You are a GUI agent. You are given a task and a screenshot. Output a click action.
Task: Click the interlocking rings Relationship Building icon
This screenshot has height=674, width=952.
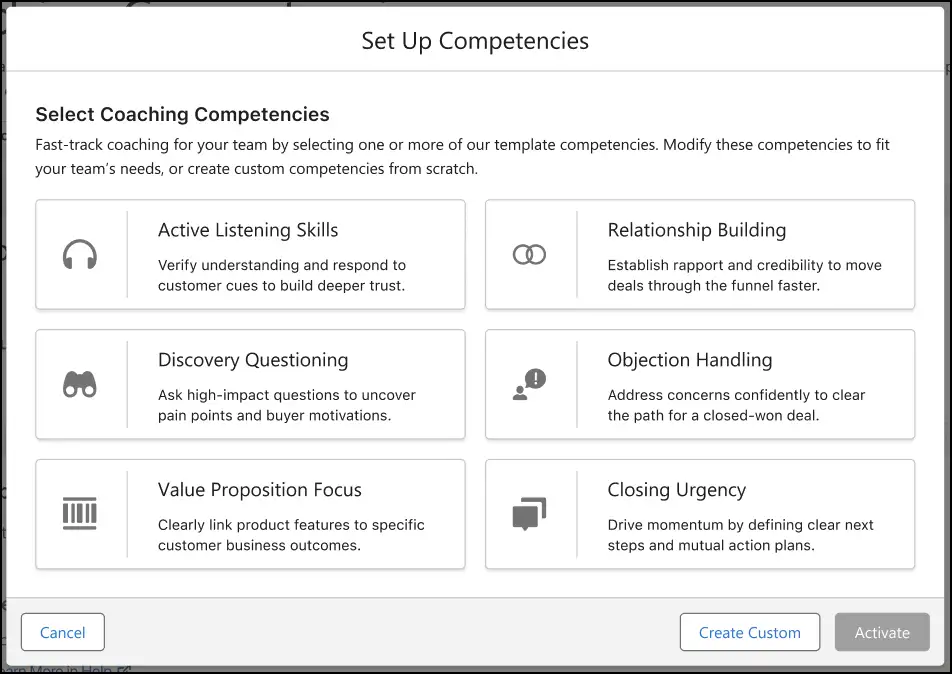(x=529, y=254)
